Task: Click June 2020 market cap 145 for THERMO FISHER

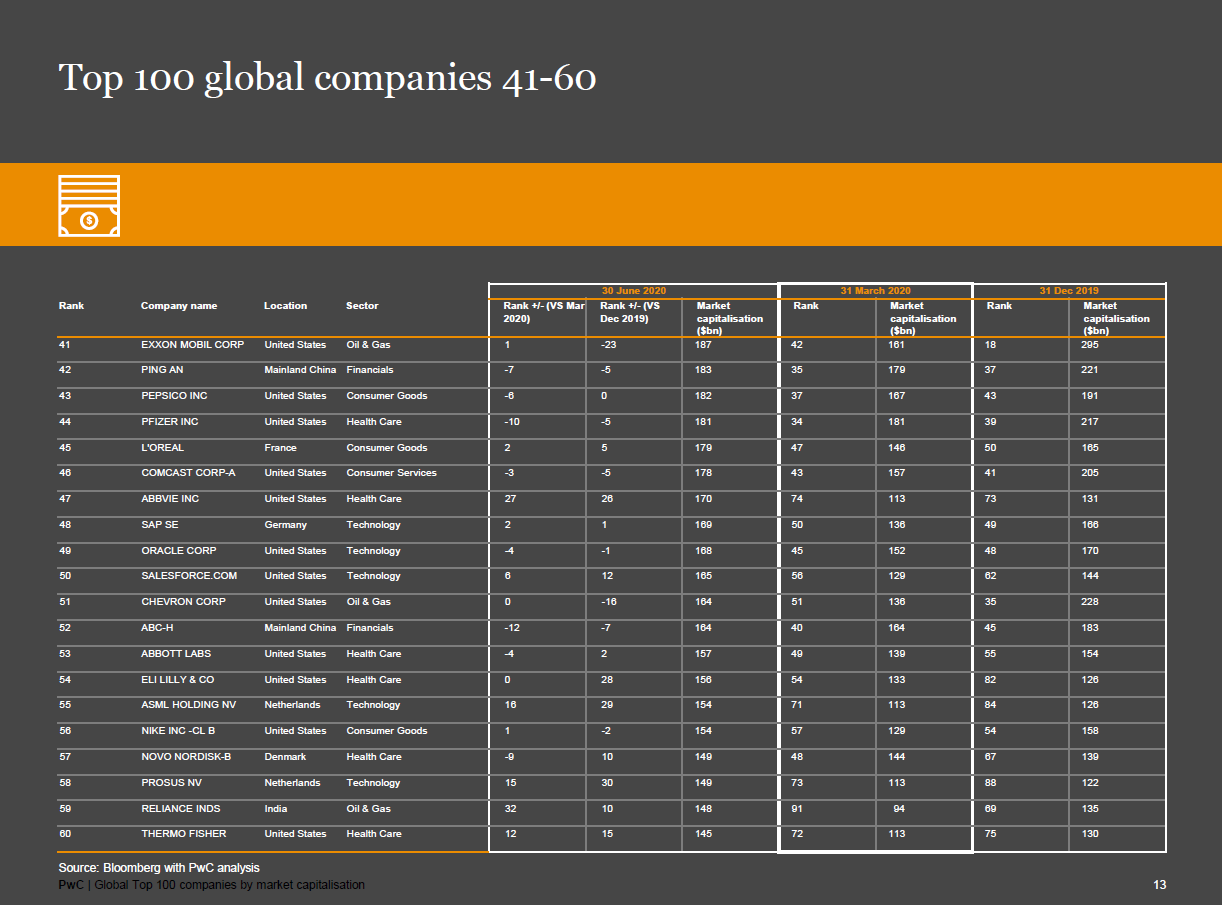Action: tap(705, 834)
